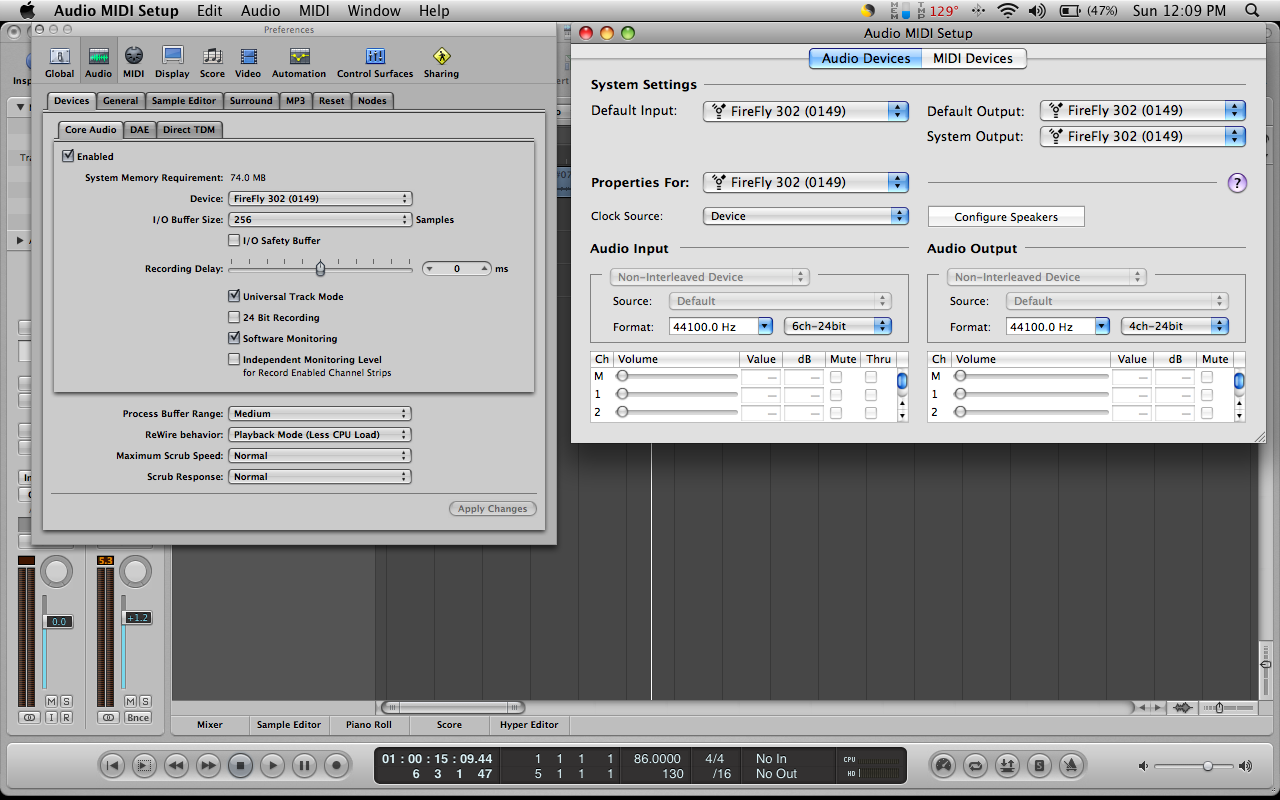Open the Control Surfaces preferences pane

375,62
